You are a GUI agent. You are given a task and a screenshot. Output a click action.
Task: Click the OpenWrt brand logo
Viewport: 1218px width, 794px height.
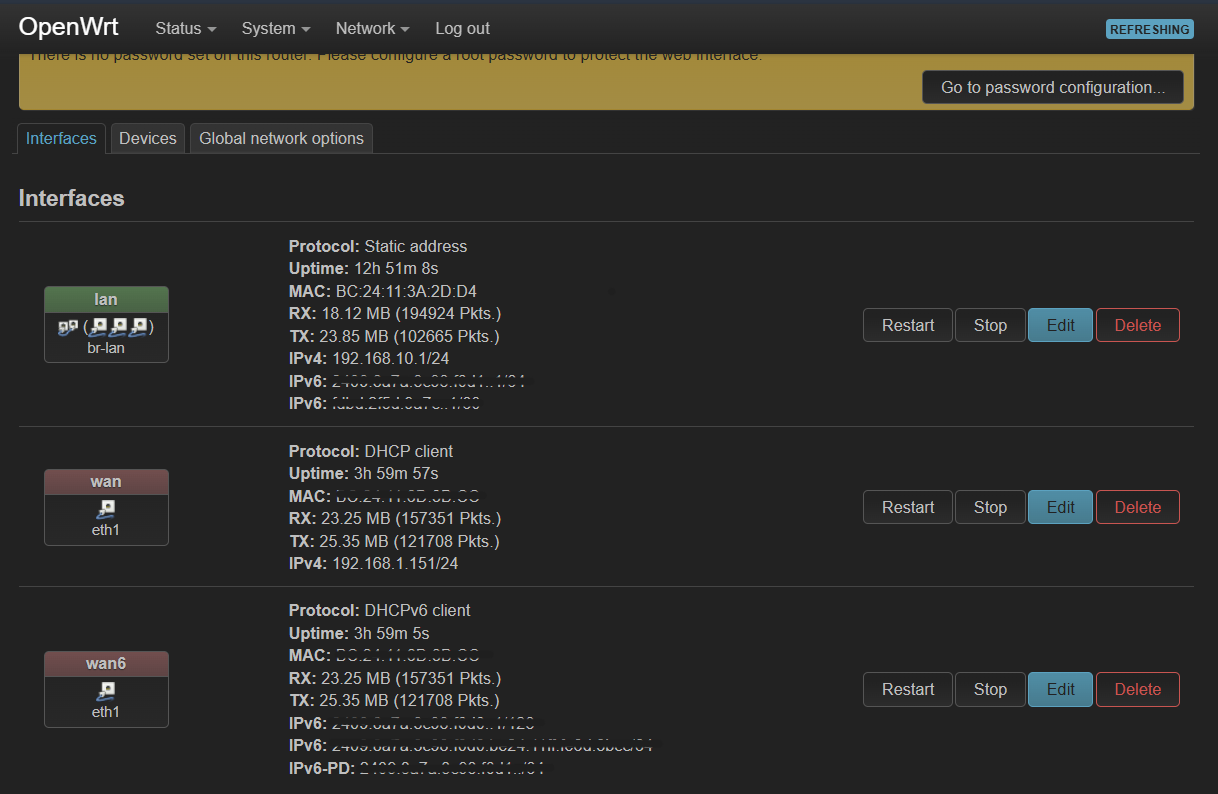[68, 28]
